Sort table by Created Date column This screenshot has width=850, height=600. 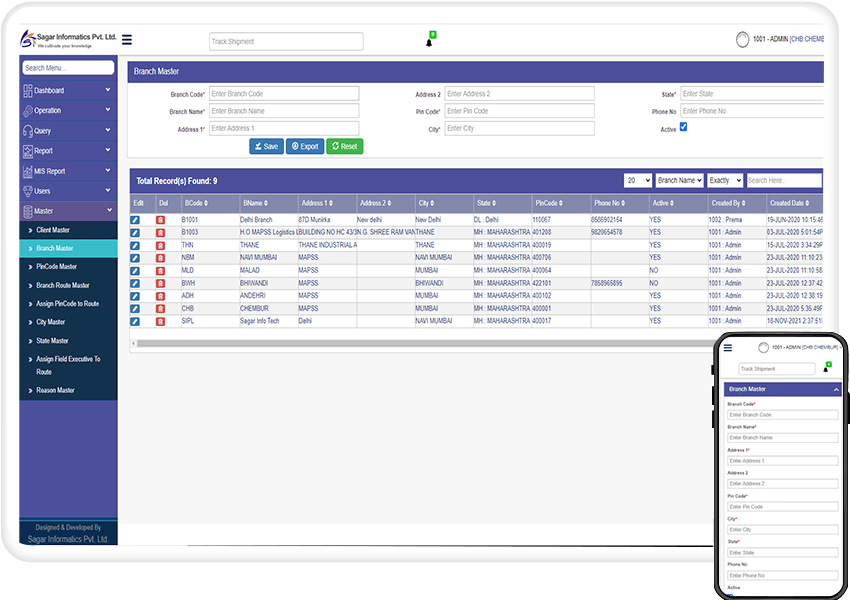point(789,203)
